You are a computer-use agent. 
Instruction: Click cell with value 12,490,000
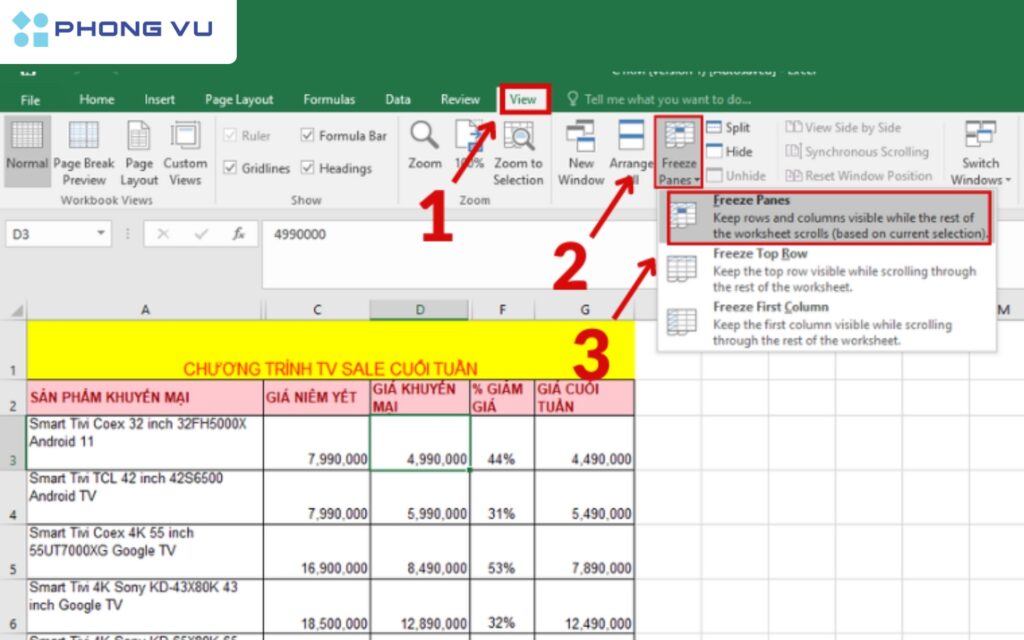(x=584, y=606)
